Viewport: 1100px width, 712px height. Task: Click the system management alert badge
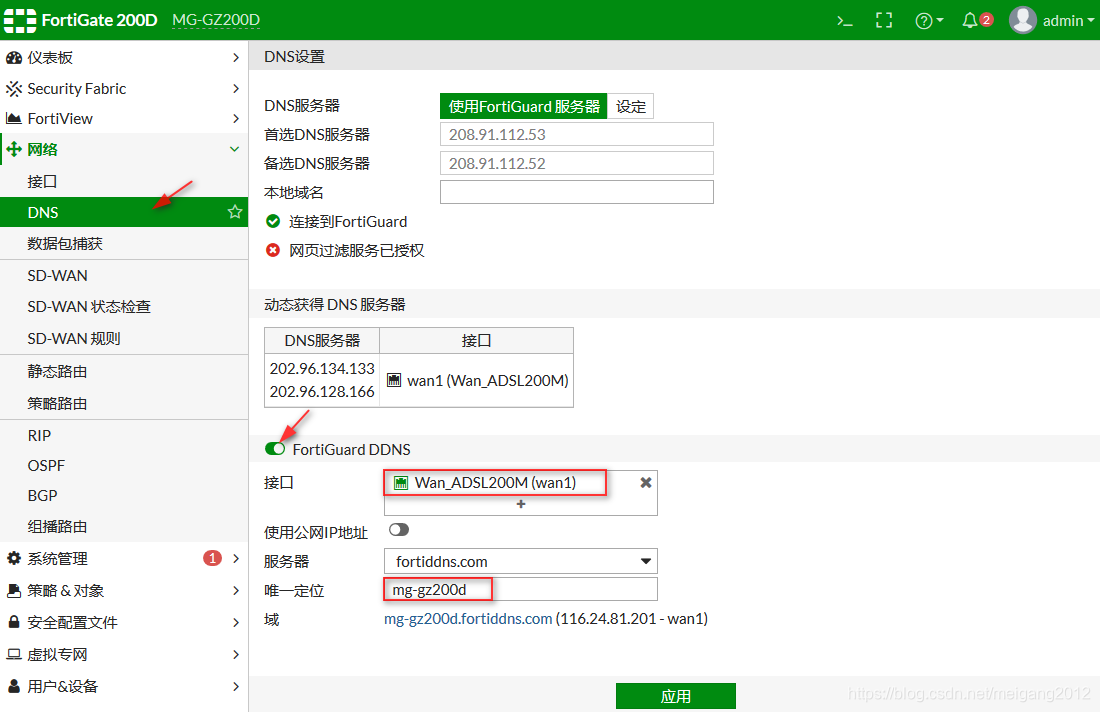point(212,558)
